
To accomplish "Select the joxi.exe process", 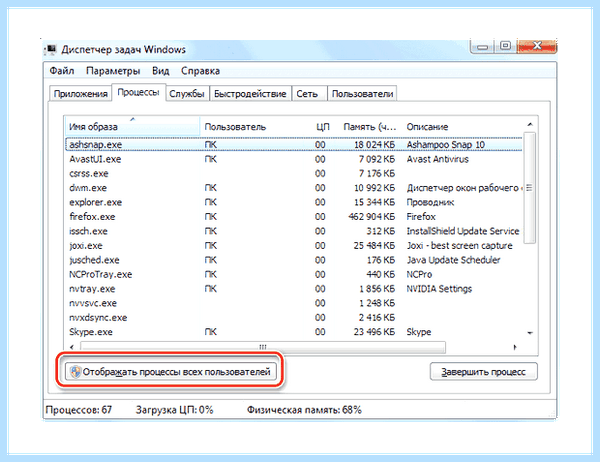I will 294,245.
